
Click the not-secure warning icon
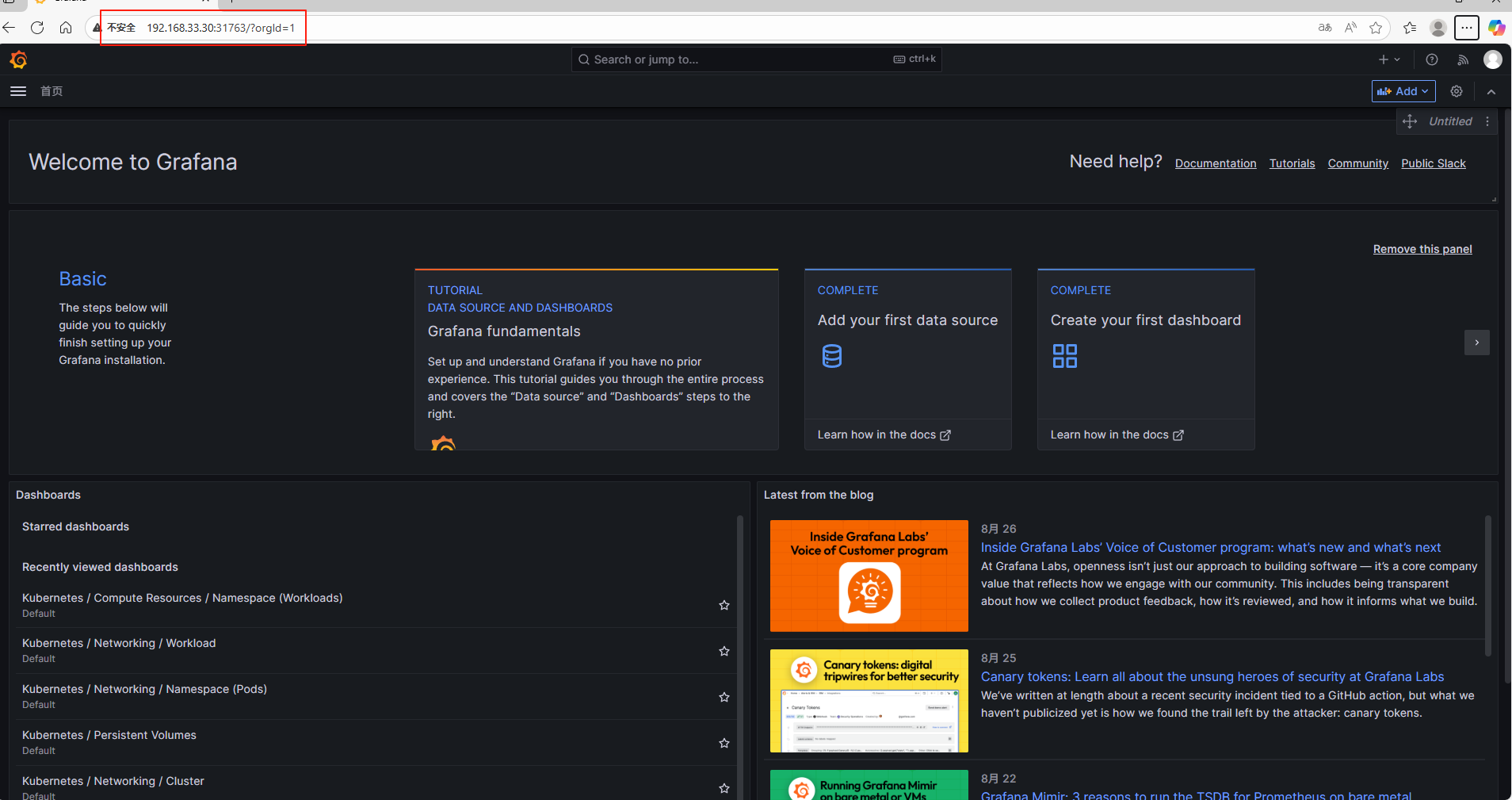coord(97,28)
